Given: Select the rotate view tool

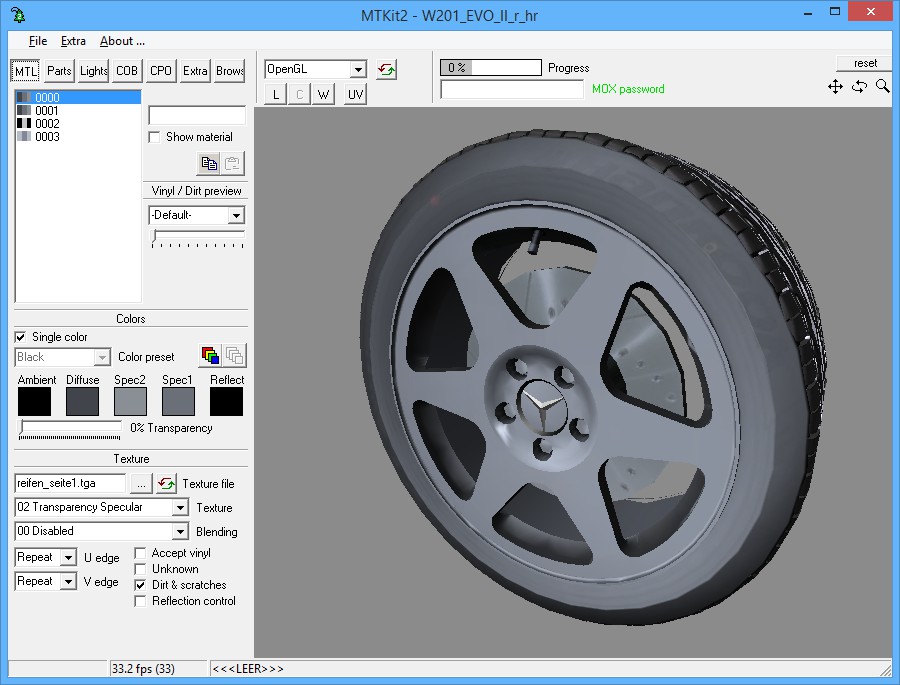Looking at the screenshot, I should tap(859, 87).
